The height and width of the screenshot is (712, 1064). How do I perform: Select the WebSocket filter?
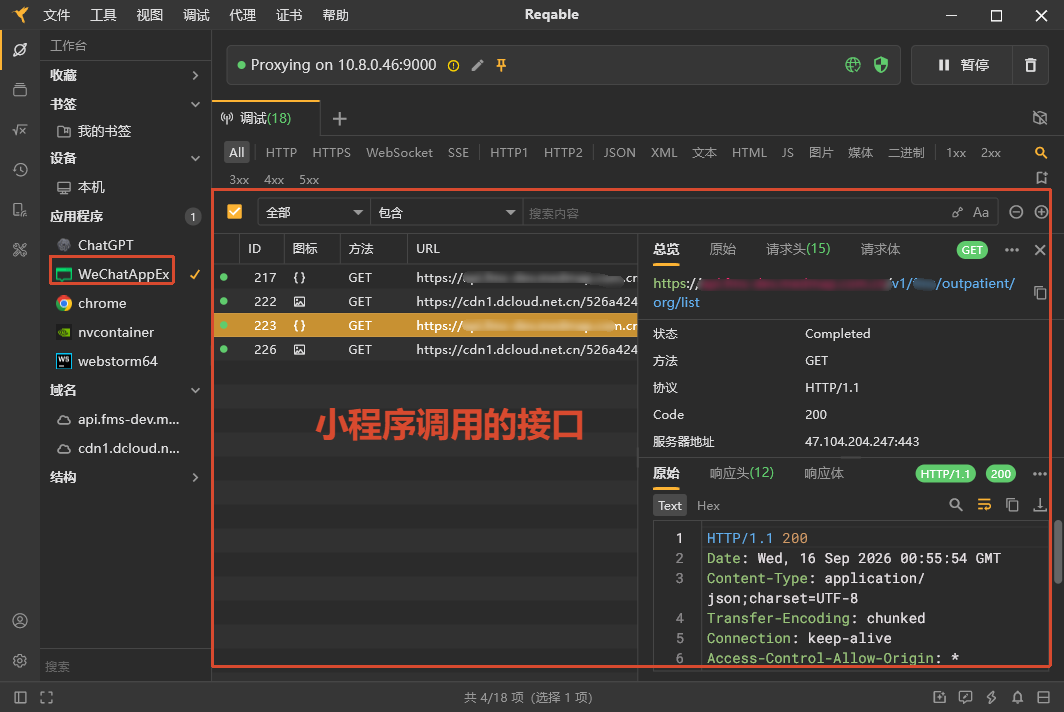tap(399, 153)
